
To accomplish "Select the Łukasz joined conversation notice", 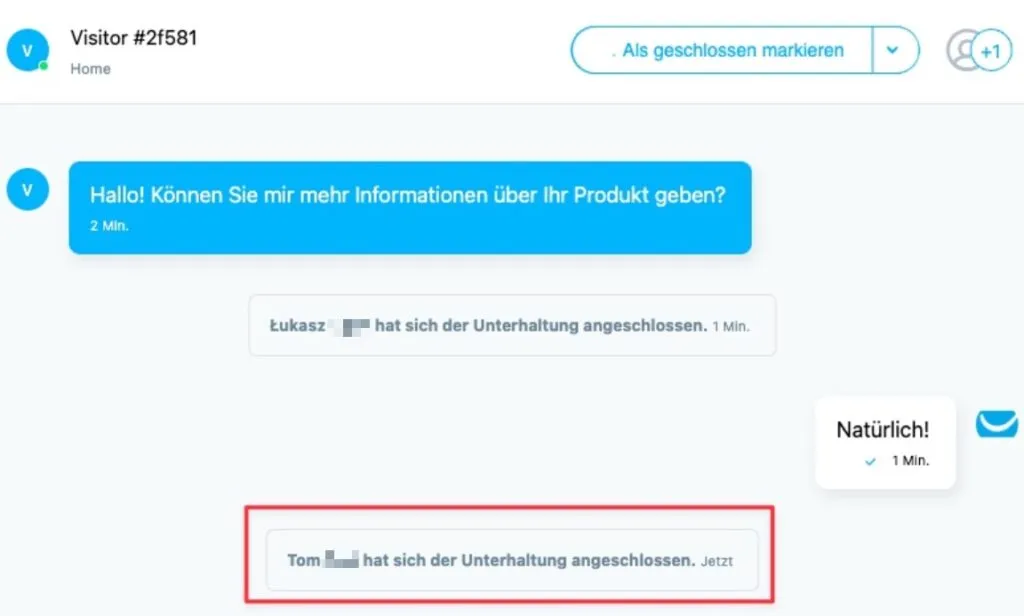I will pos(513,325).
